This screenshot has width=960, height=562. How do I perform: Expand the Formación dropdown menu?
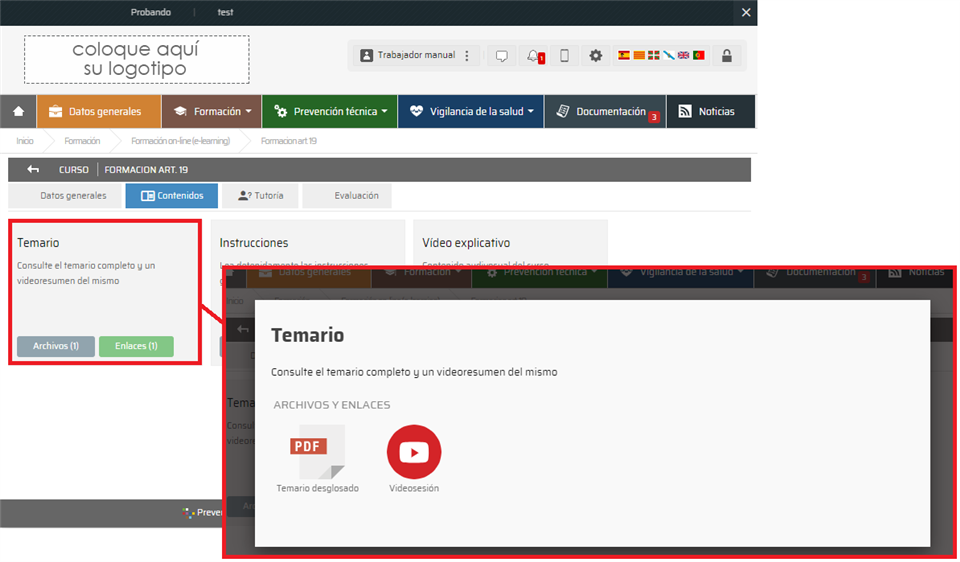pos(211,112)
